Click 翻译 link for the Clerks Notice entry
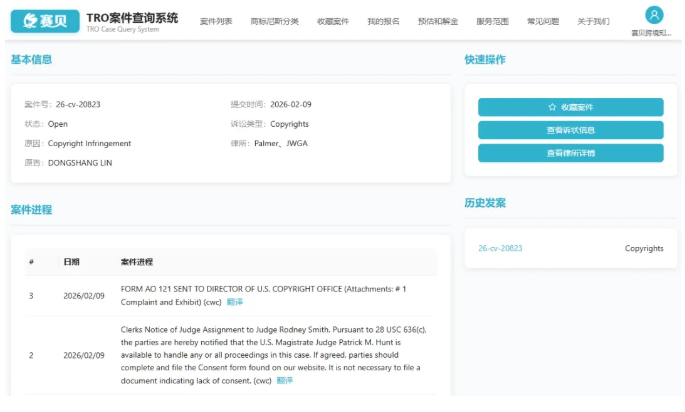685x412 pixels. tap(285, 380)
